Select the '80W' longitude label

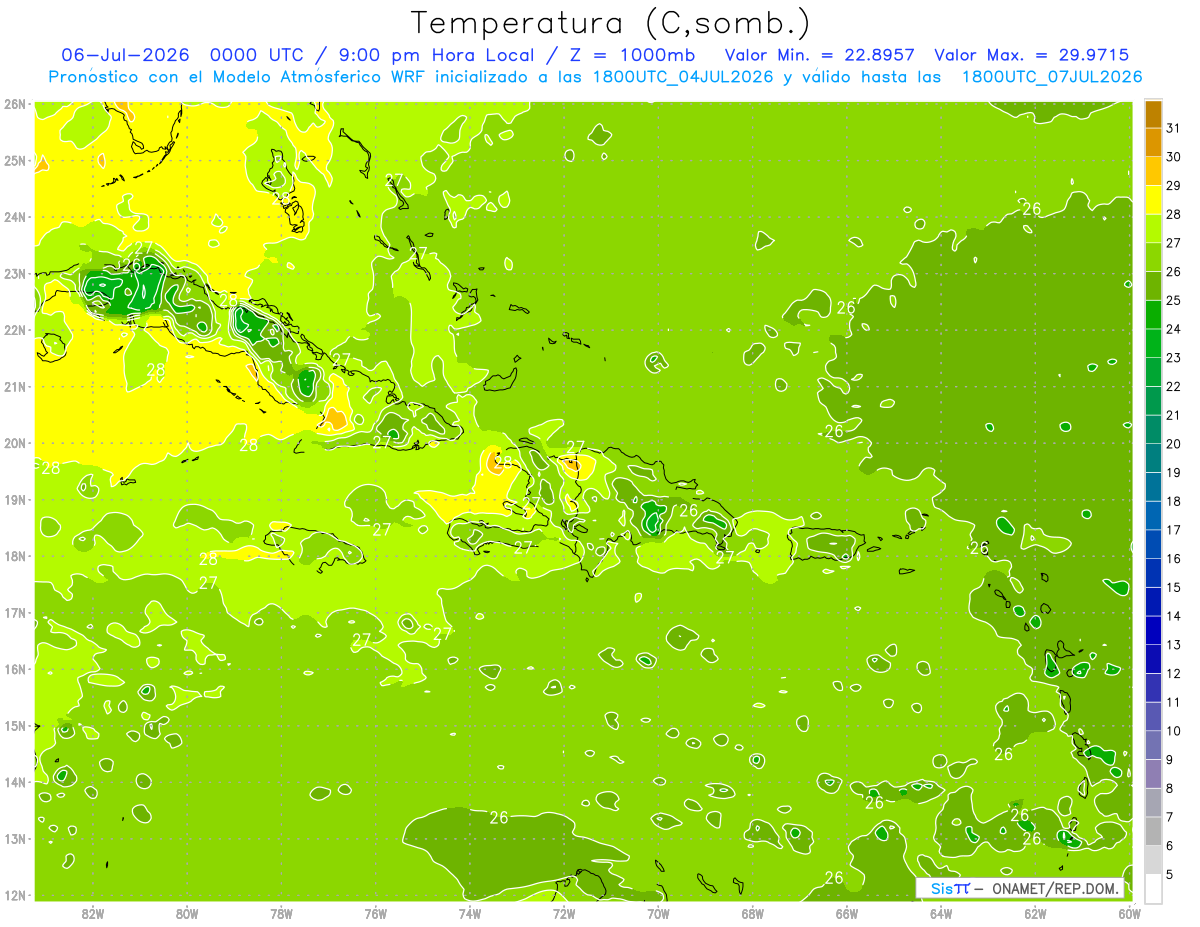click(x=187, y=913)
